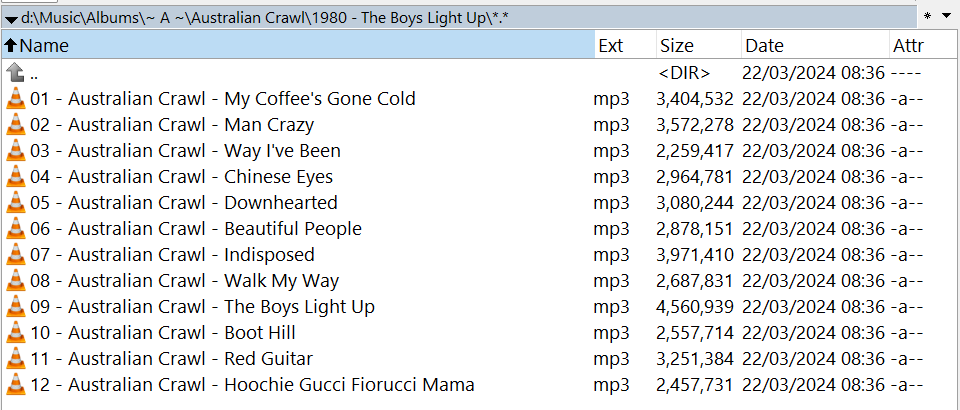Go up using the parent directory arrow icon
The image size is (960, 410).
pos(16,73)
